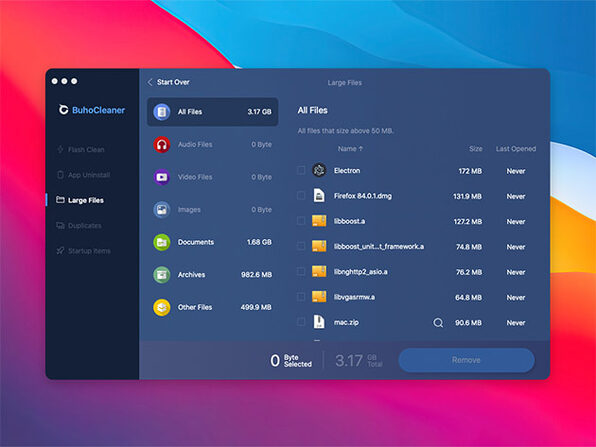This screenshot has width=596, height=447.
Task: Select the All Files category row
Action: [x=212, y=112]
